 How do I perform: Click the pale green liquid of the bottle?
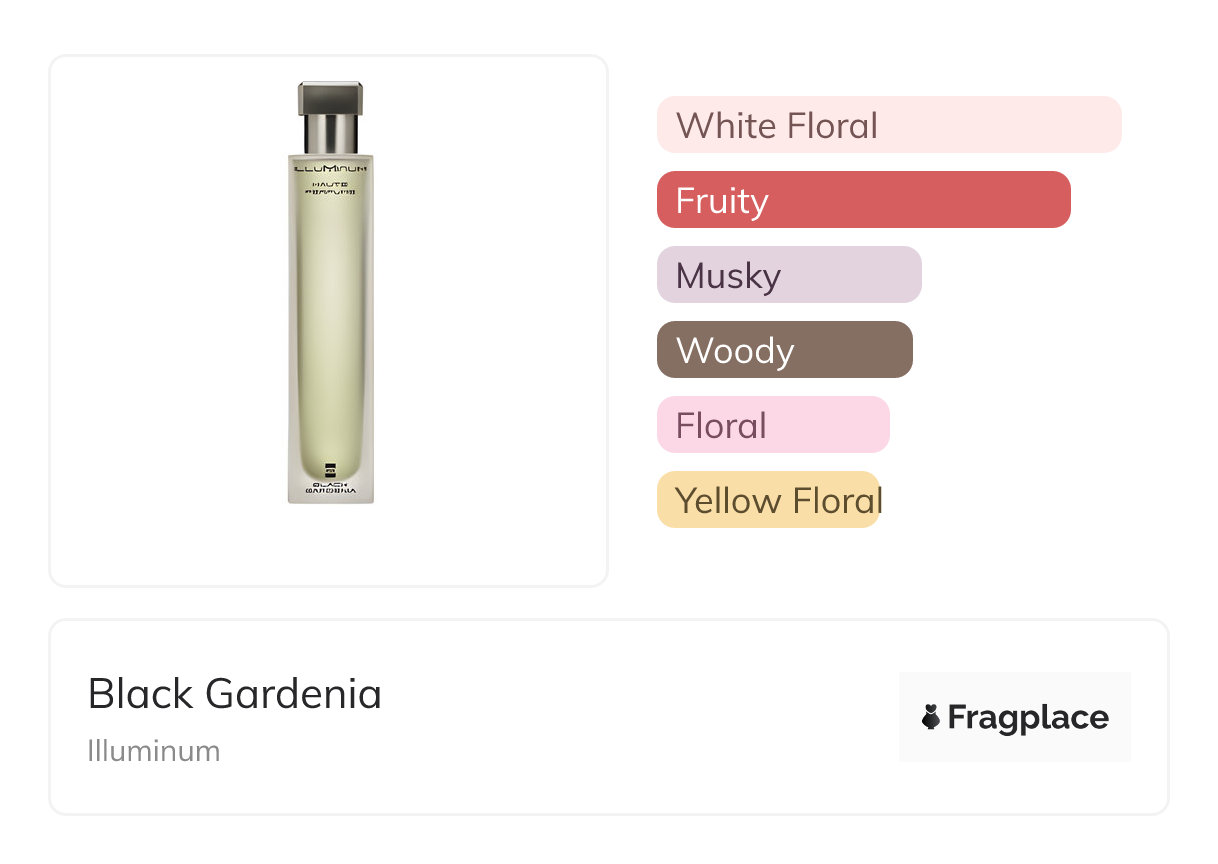tap(330, 320)
